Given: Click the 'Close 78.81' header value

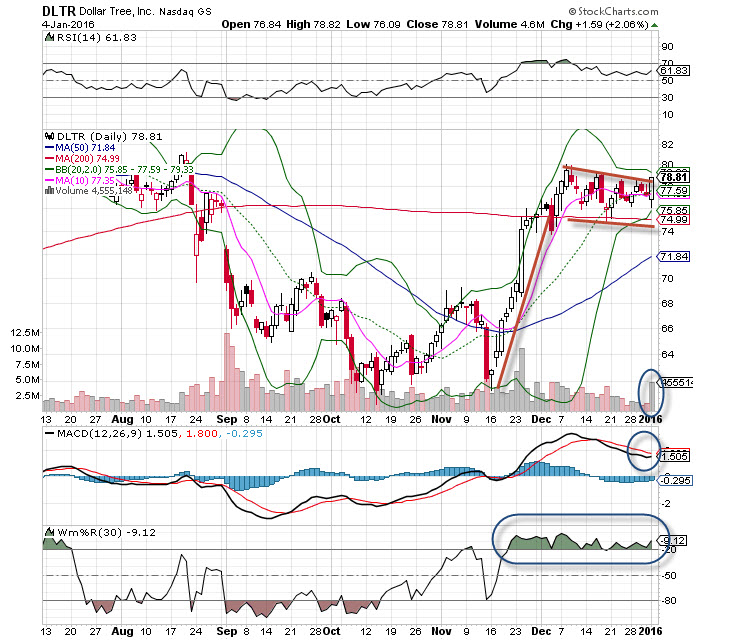Looking at the screenshot, I should 437,24.
